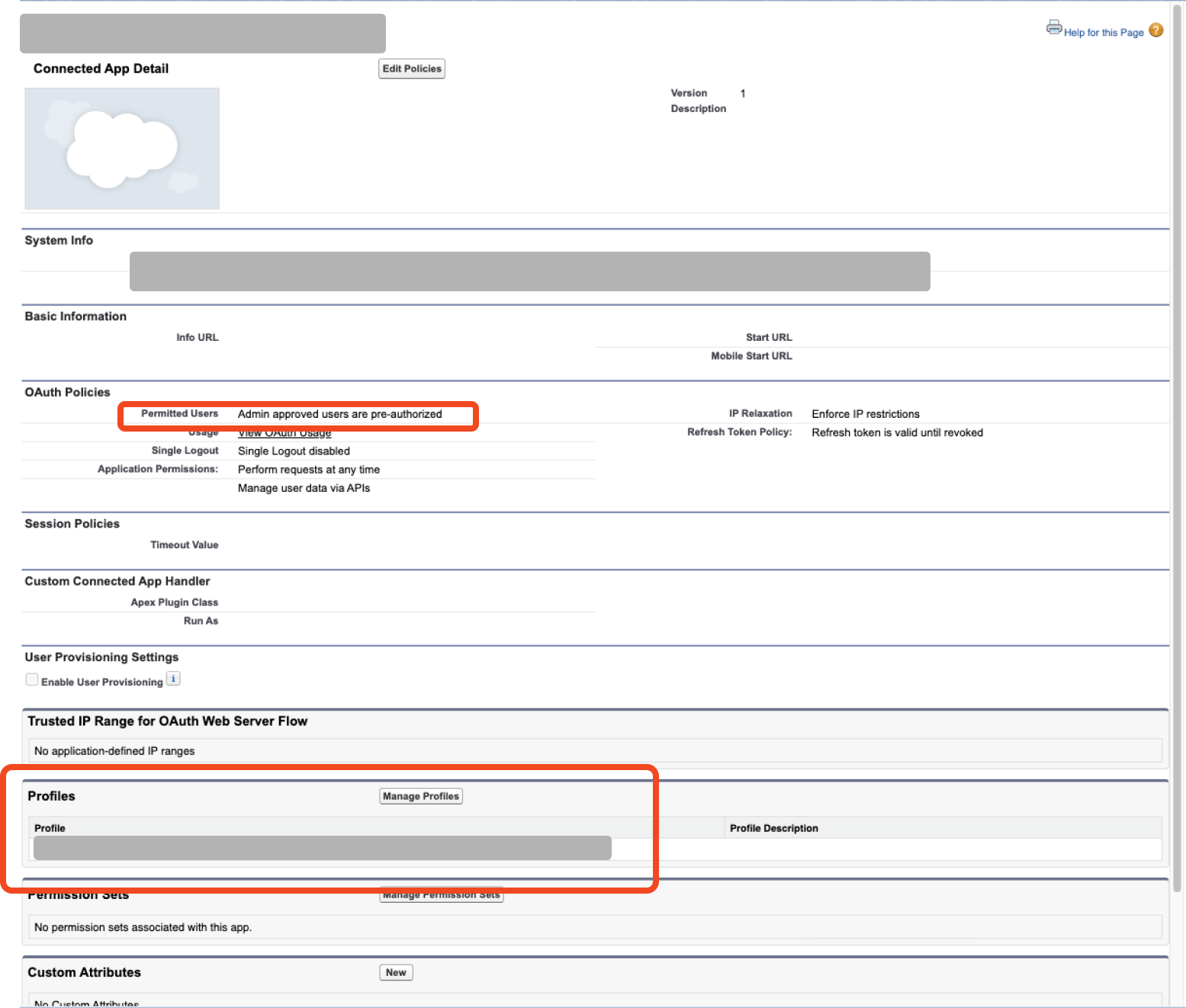The image size is (1186, 1008).
Task: Open help via the orange question mark icon
Action: (1155, 30)
